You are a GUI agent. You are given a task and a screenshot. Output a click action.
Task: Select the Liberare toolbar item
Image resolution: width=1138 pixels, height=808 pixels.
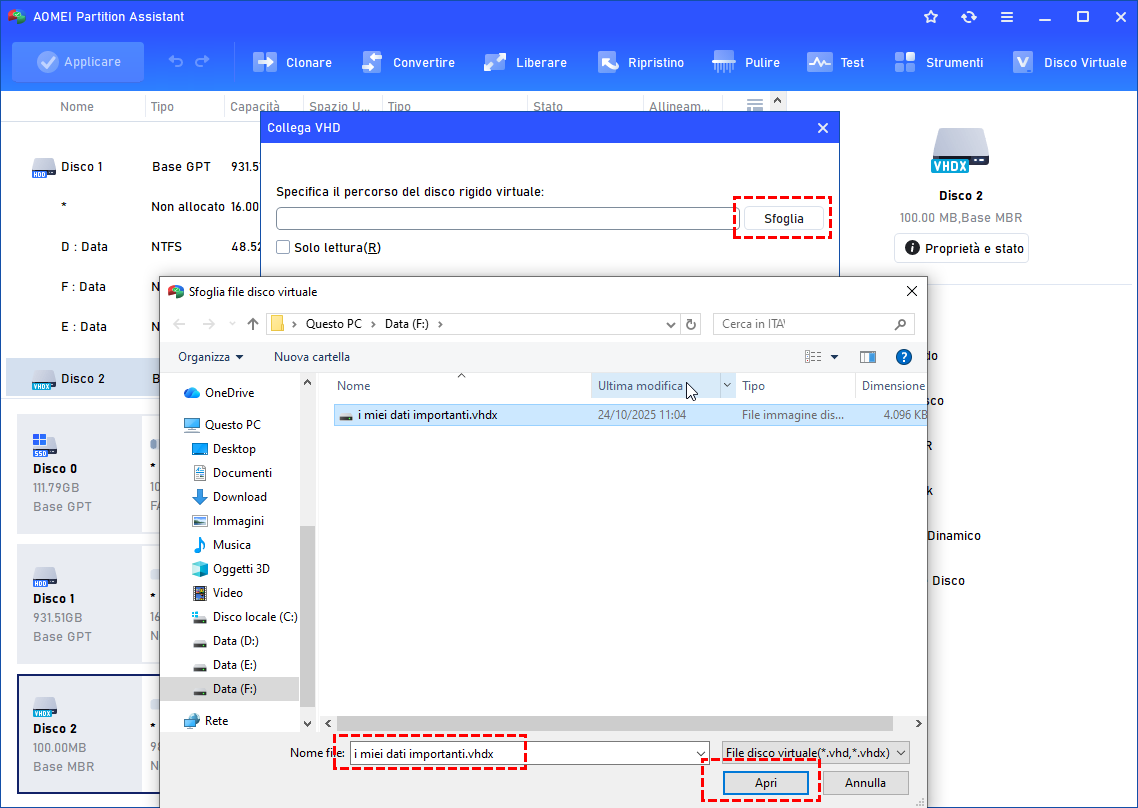pos(525,62)
